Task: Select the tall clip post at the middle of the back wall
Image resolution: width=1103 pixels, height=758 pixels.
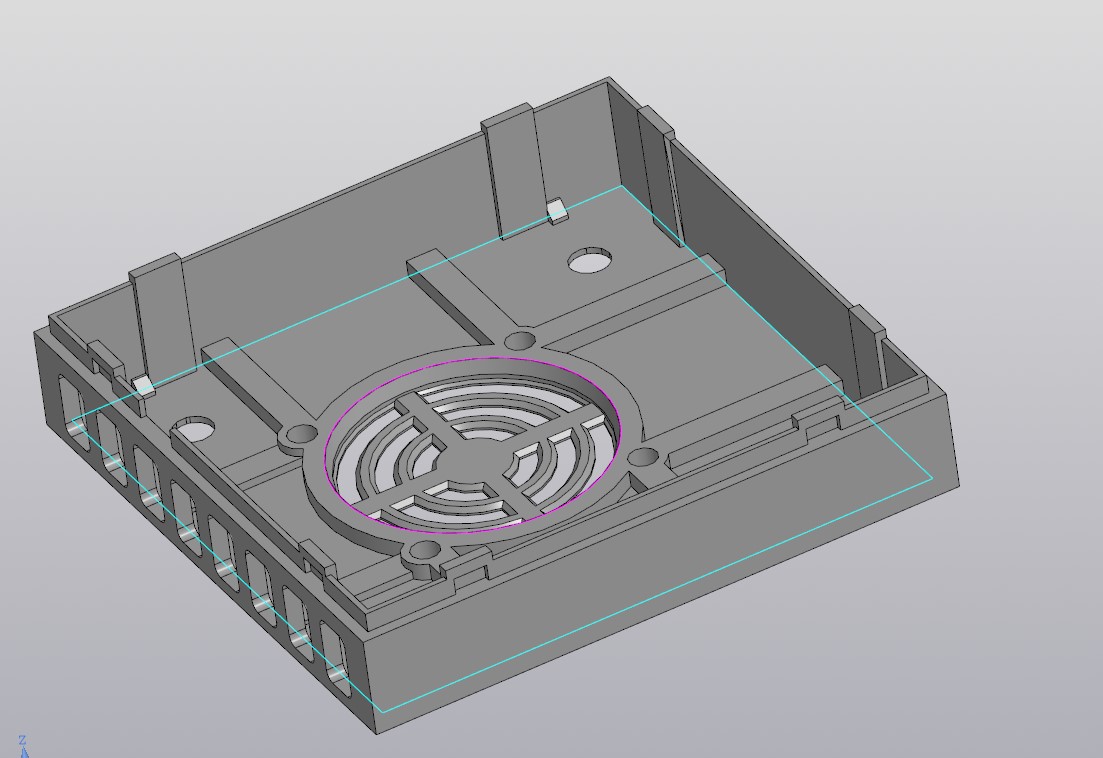Action: [516, 170]
